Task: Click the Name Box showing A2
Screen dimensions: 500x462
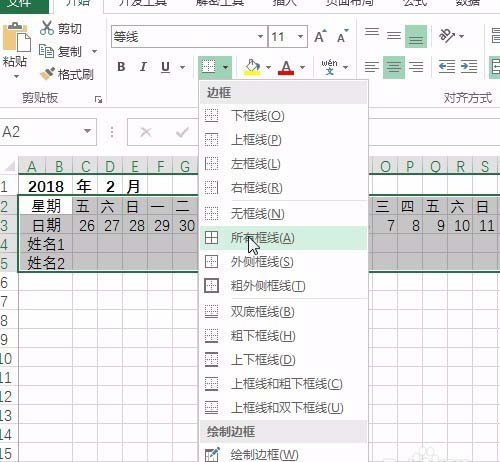Action: pos(48,132)
